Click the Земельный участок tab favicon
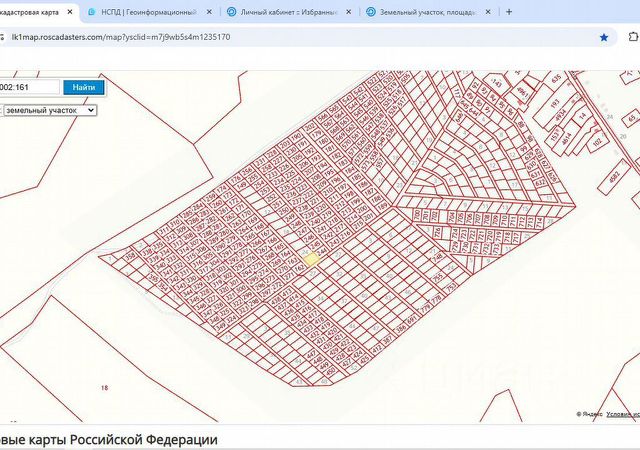This screenshot has width=640, height=450. point(371,12)
